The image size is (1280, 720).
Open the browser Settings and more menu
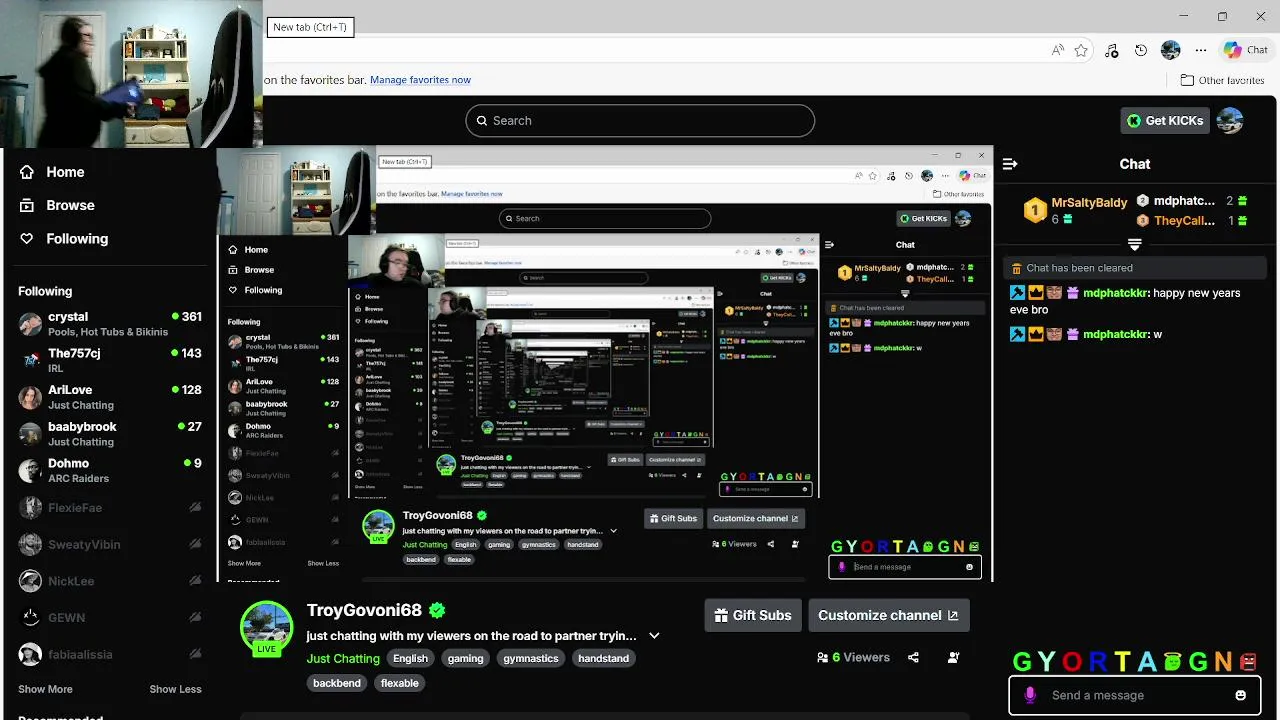pos(1201,50)
